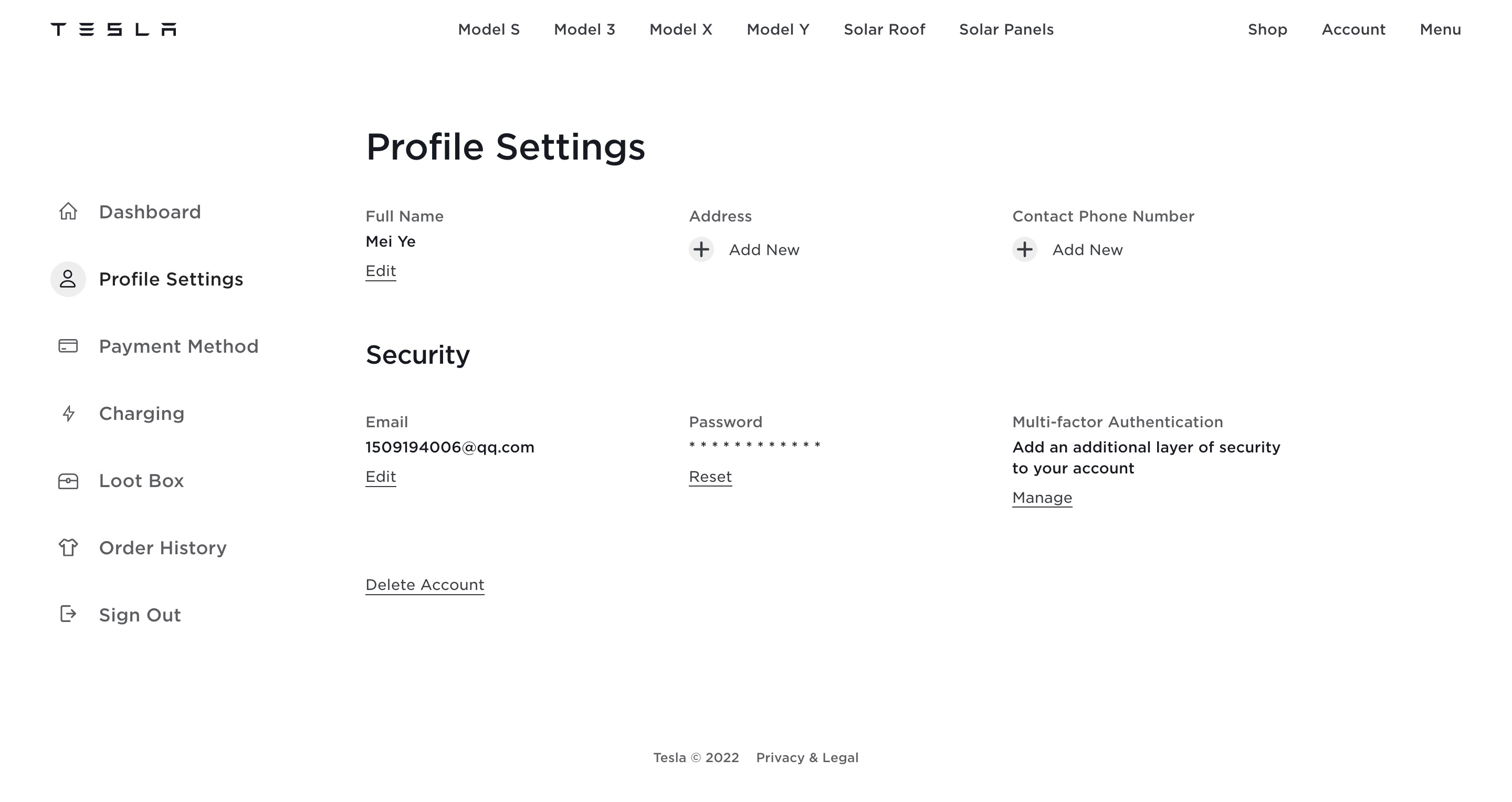Click the Contact Phone Number label
Viewport: 1512px width, 802px height.
1104,216
